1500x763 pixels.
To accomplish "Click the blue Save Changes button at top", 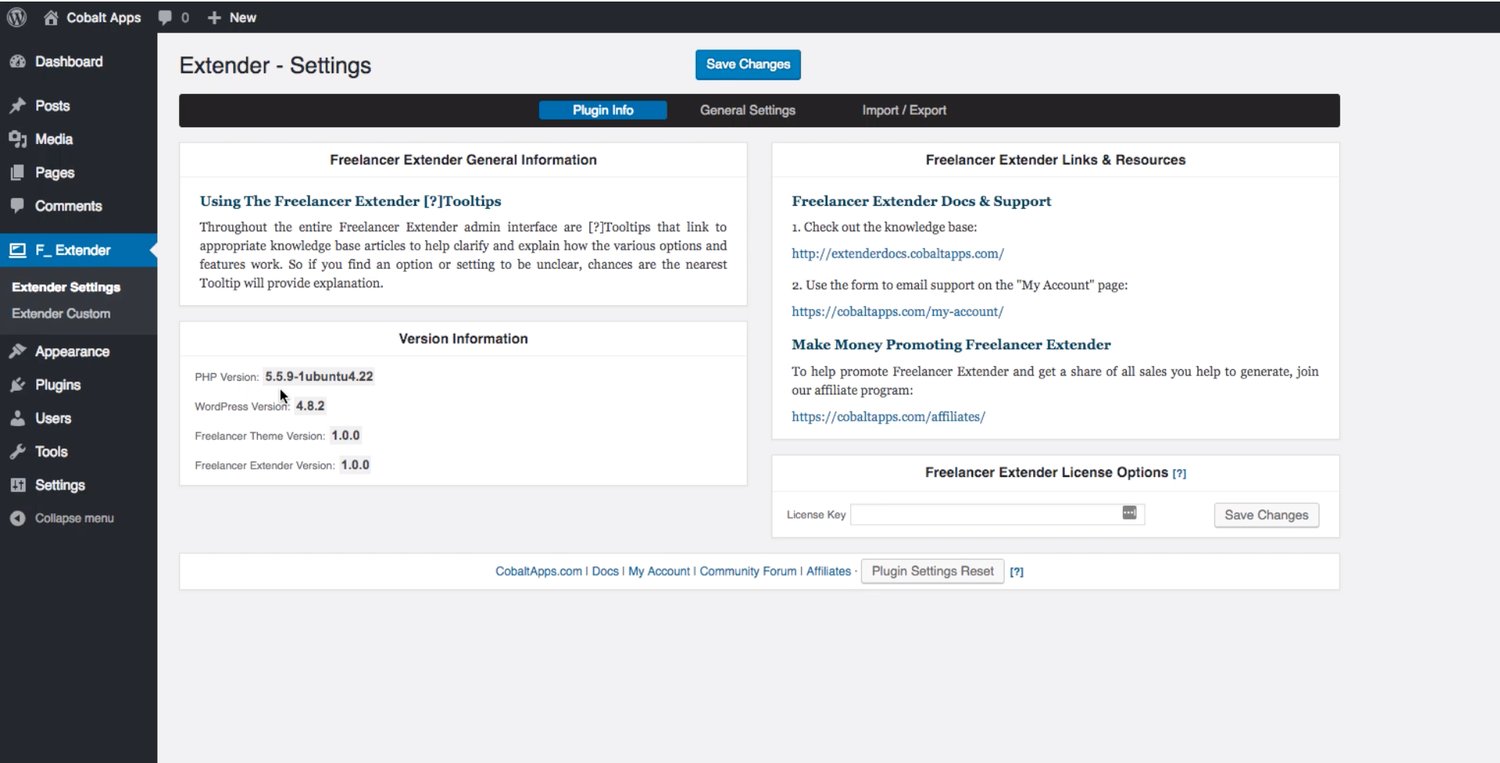I will (x=748, y=64).
